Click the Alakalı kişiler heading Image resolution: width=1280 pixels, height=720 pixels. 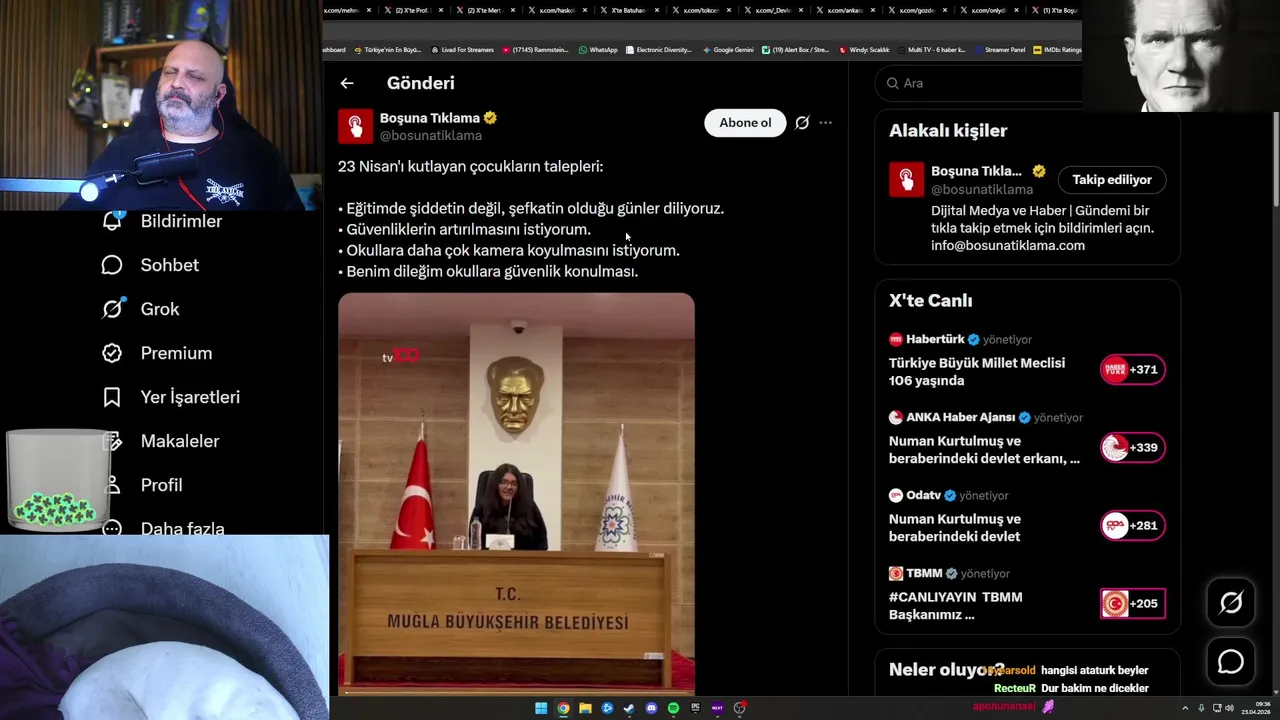[948, 131]
